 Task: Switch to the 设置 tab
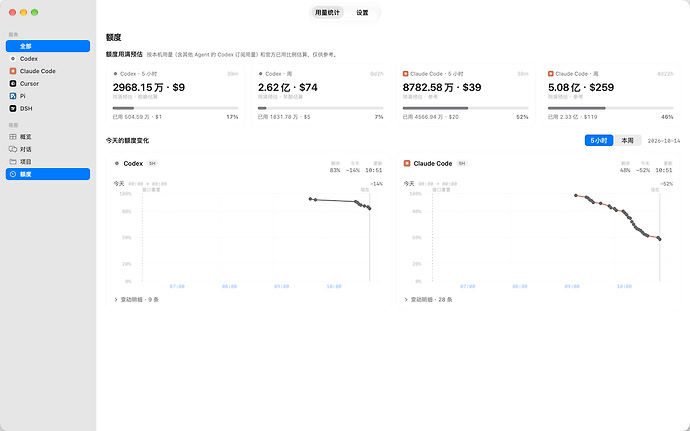(x=362, y=12)
